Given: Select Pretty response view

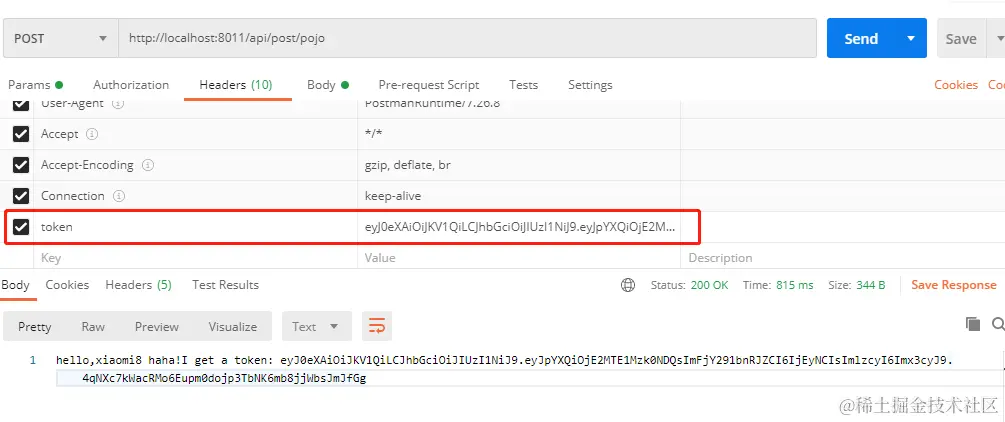Looking at the screenshot, I should pyautogui.click(x=35, y=326).
